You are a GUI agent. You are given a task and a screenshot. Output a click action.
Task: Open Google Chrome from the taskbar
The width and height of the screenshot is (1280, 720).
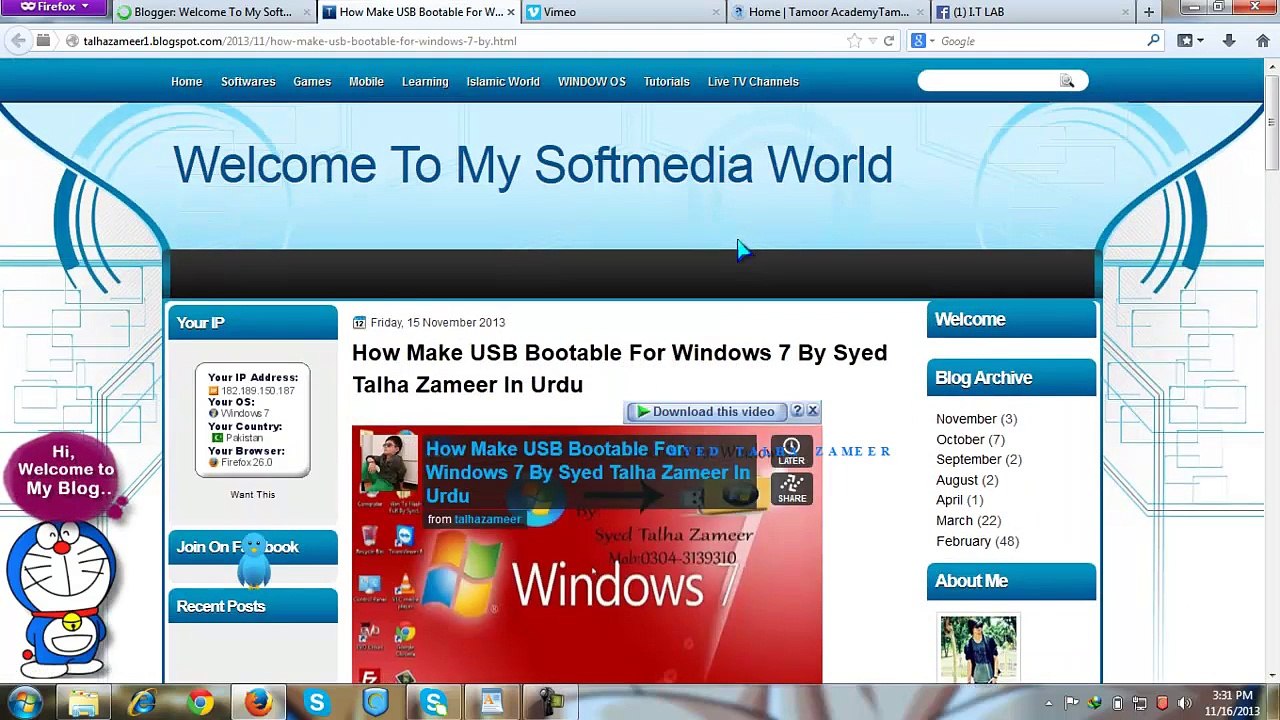200,703
